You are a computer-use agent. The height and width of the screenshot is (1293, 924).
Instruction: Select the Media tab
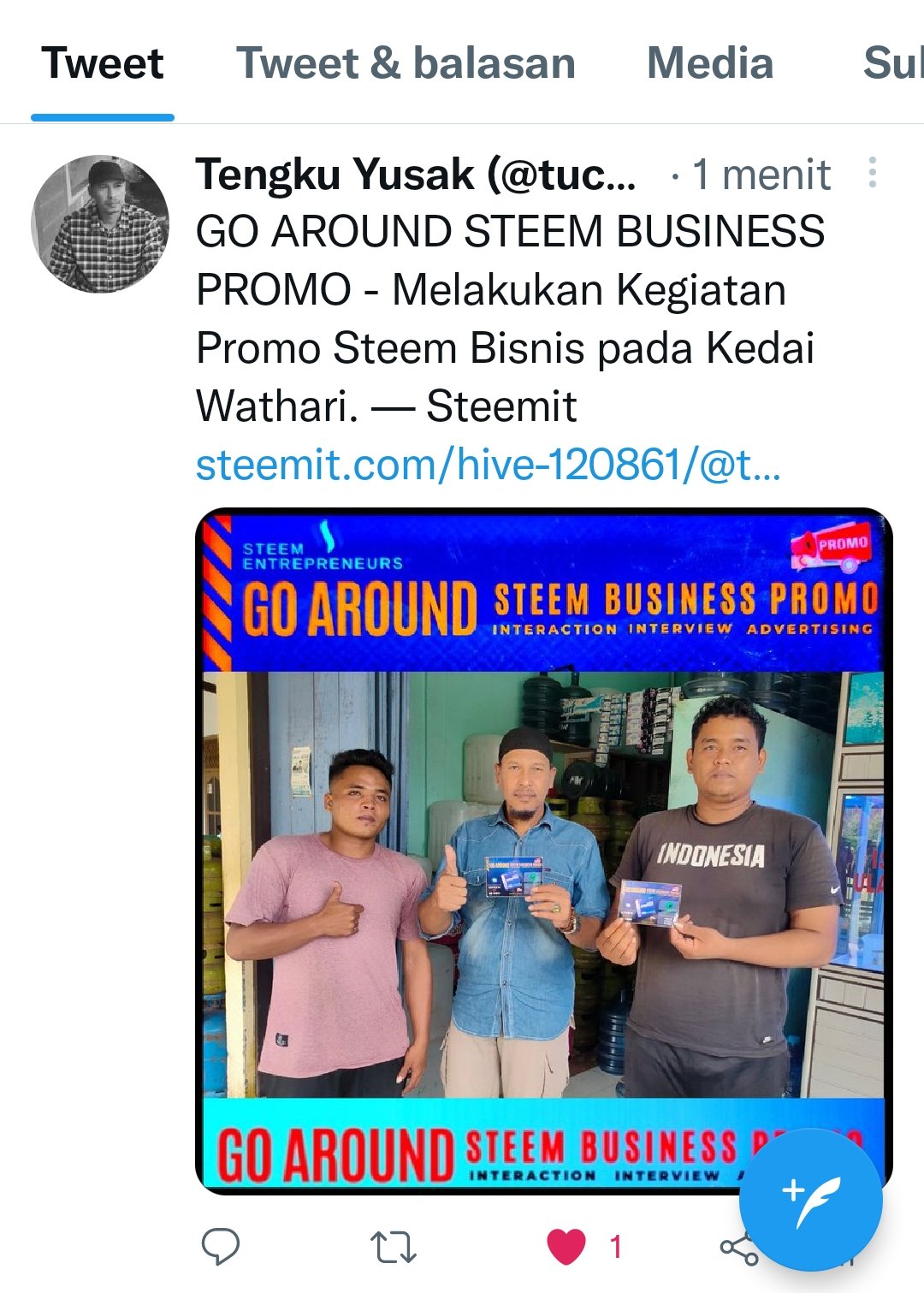pyautogui.click(x=710, y=63)
